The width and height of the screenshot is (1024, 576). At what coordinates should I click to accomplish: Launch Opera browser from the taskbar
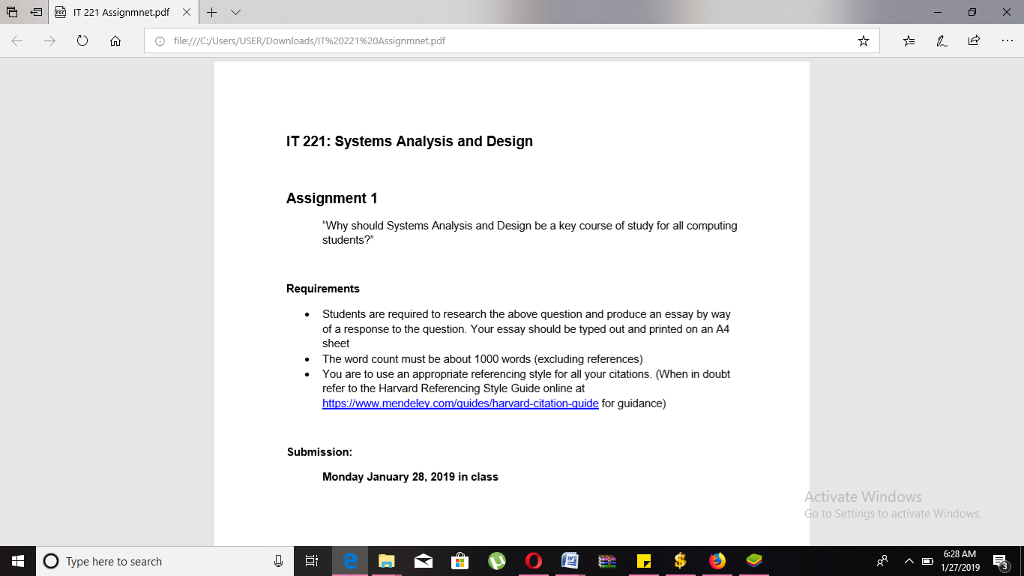tap(533, 560)
